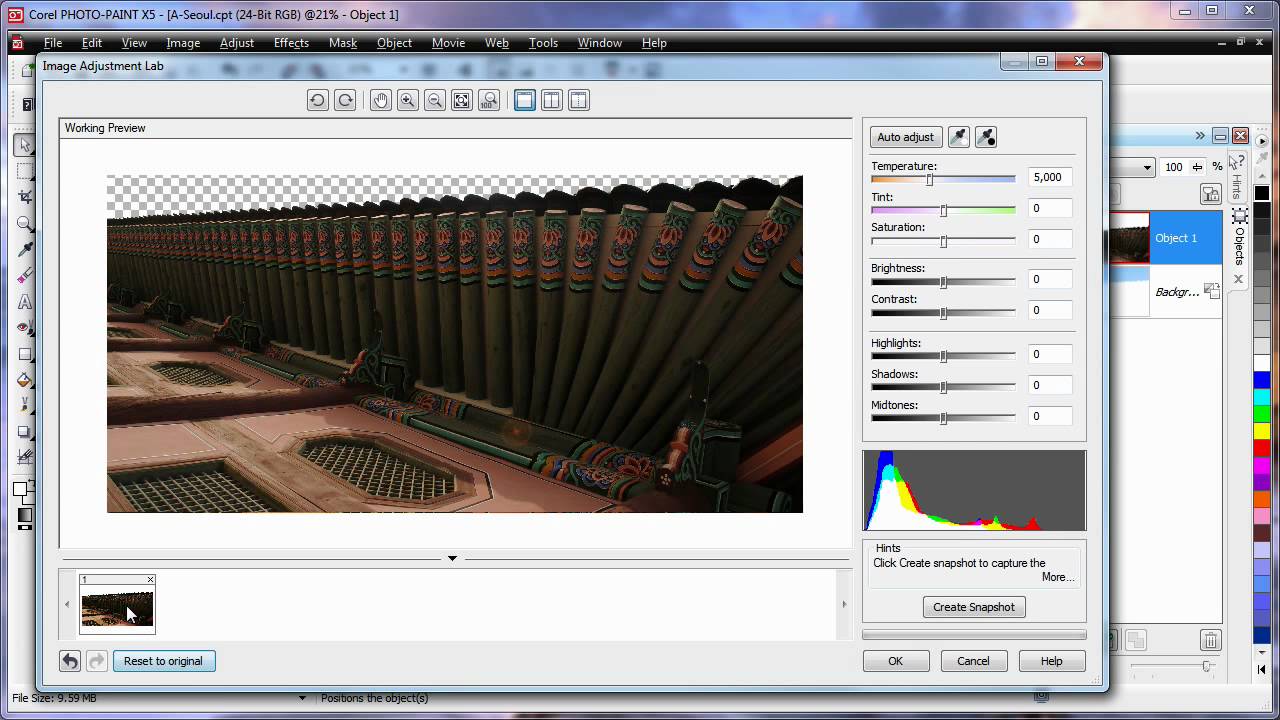Set preview zoom to 100%

(x=488, y=100)
